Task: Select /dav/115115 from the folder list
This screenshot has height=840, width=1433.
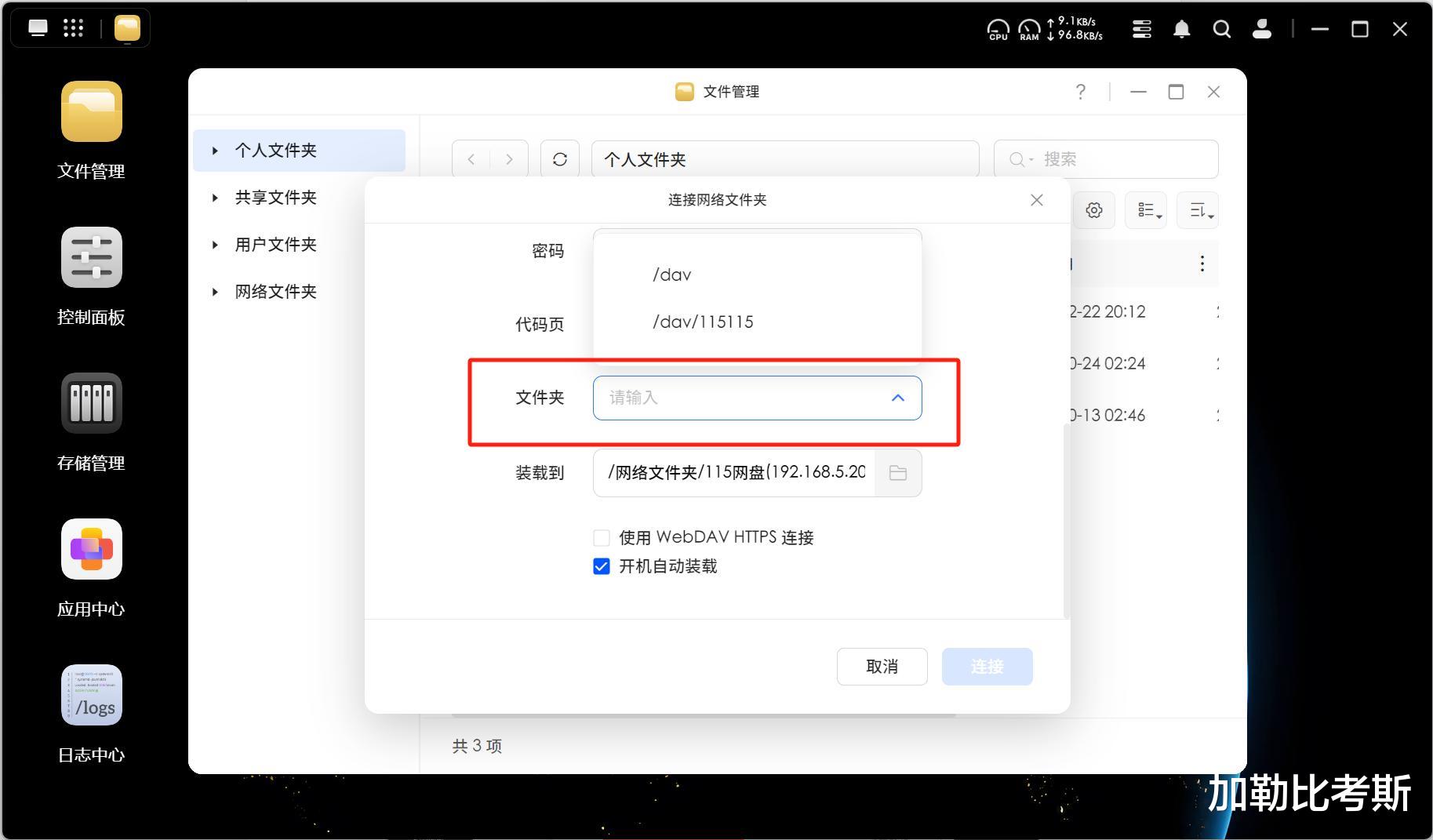Action: [x=758, y=322]
